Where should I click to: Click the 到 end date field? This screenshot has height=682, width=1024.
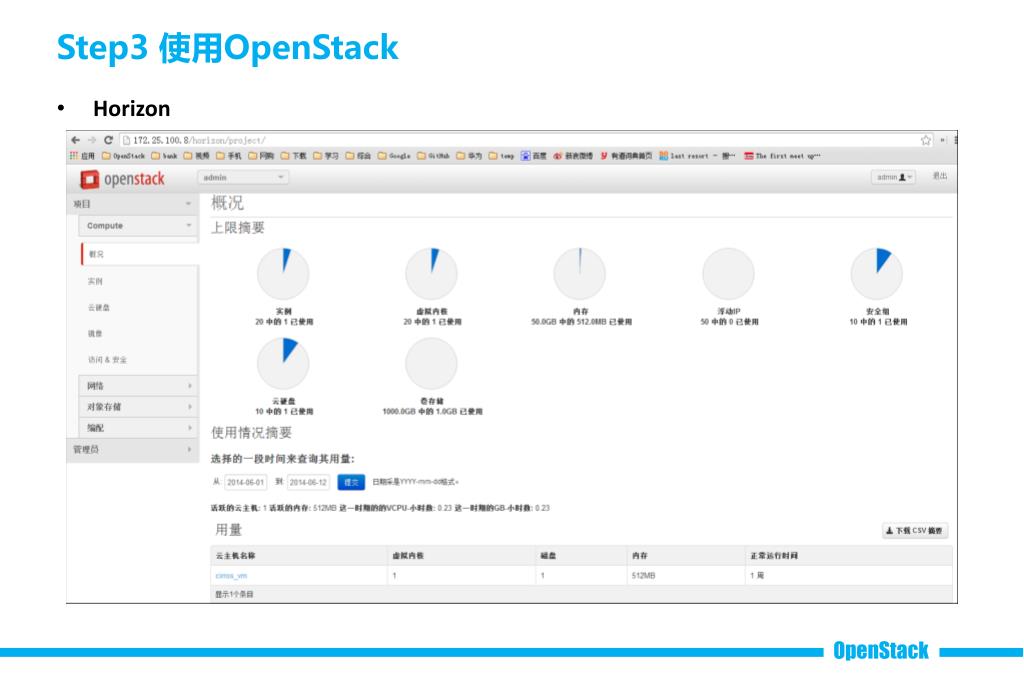tap(308, 482)
